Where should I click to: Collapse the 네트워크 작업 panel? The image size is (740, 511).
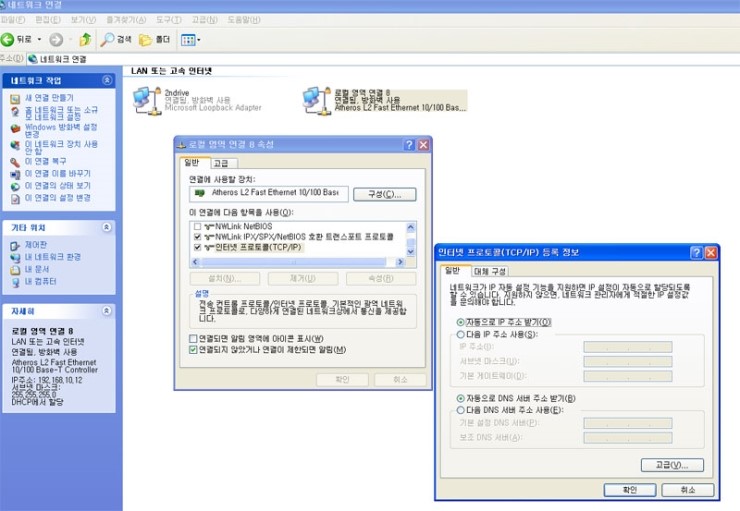[x=106, y=80]
